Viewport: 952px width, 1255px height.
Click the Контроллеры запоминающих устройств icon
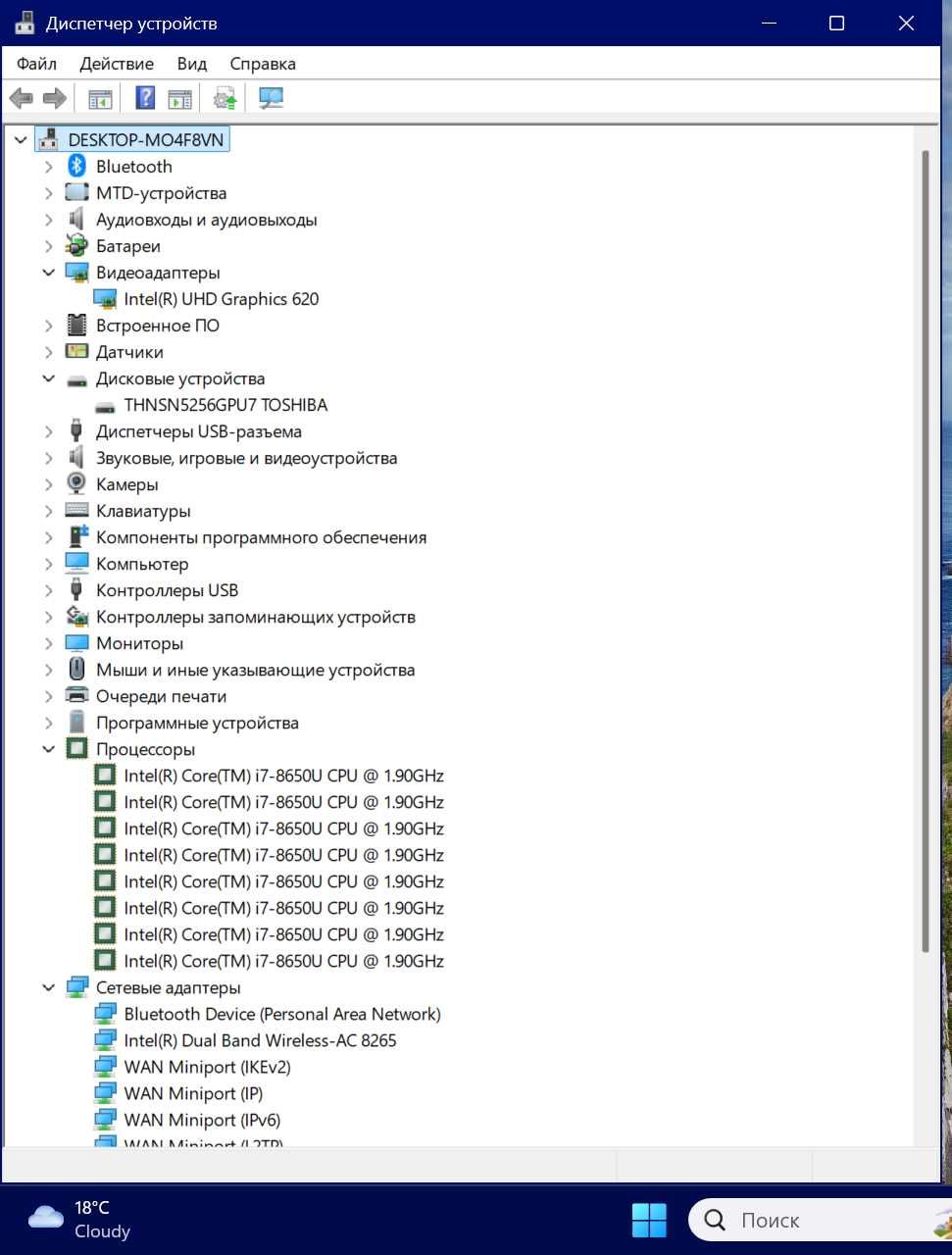76,617
